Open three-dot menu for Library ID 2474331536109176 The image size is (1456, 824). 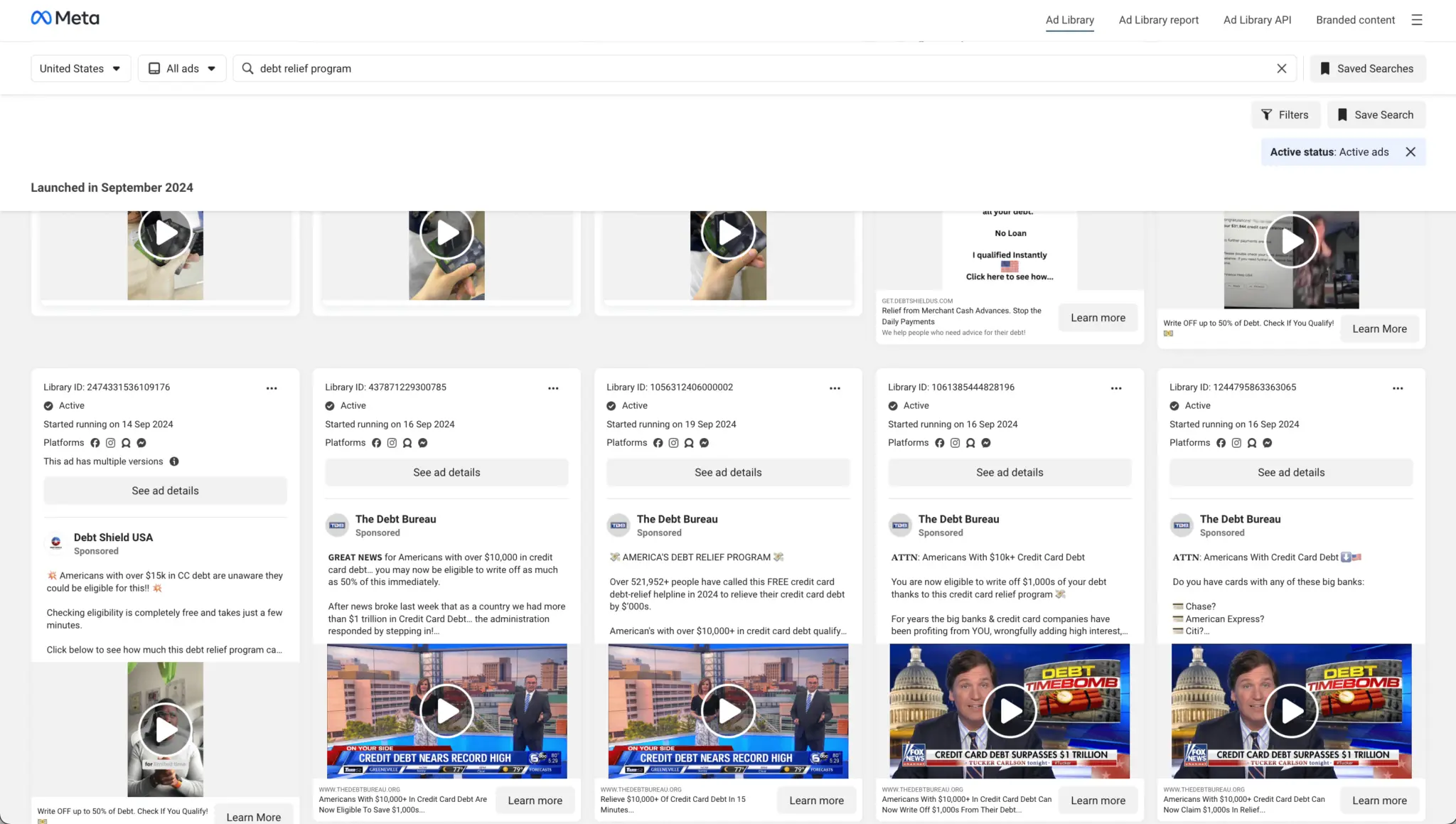(272, 388)
